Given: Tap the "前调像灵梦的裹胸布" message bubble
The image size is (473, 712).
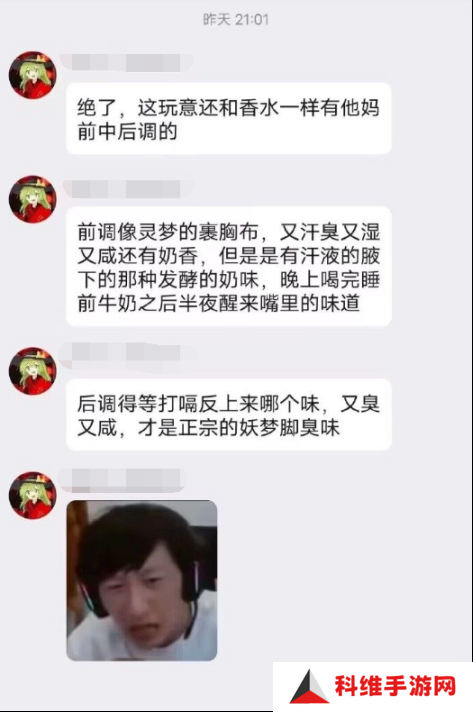Looking at the screenshot, I should (x=229, y=267).
